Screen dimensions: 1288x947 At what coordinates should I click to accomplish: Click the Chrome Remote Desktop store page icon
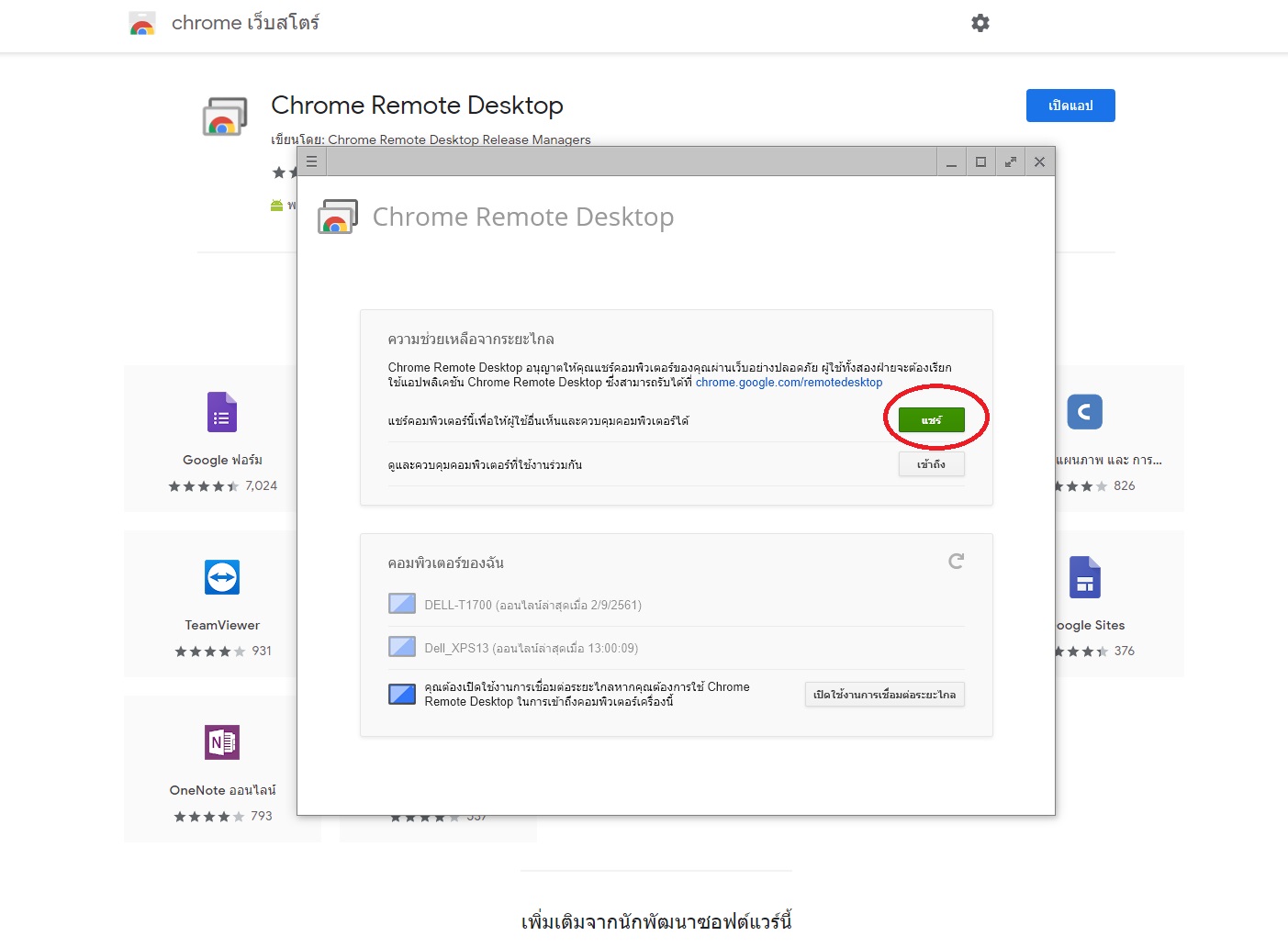pyautogui.click(x=225, y=117)
